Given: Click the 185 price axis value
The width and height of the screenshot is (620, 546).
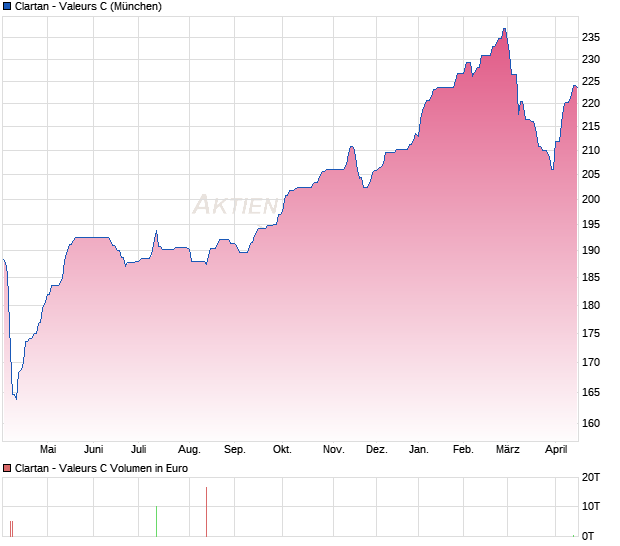Looking at the screenshot, I should (x=591, y=278).
